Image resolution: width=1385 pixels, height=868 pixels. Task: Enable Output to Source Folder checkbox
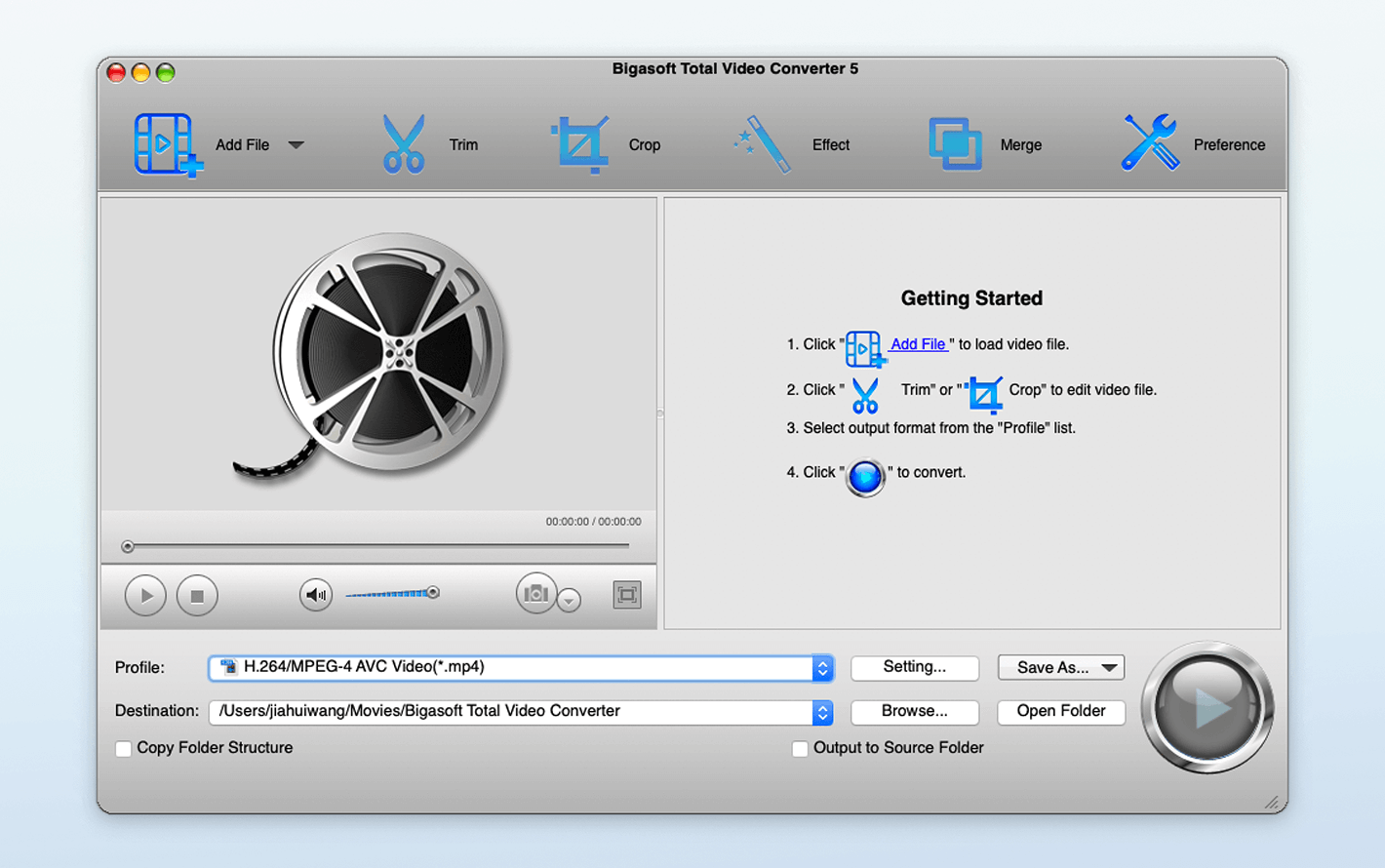(800, 749)
